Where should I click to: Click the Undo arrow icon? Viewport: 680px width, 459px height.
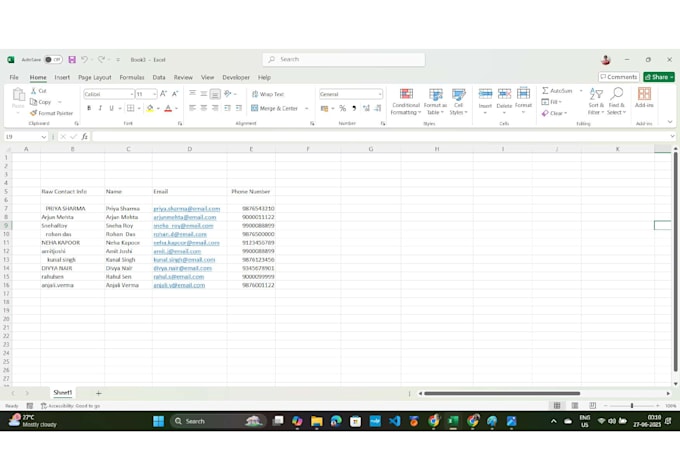click(x=84, y=59)
